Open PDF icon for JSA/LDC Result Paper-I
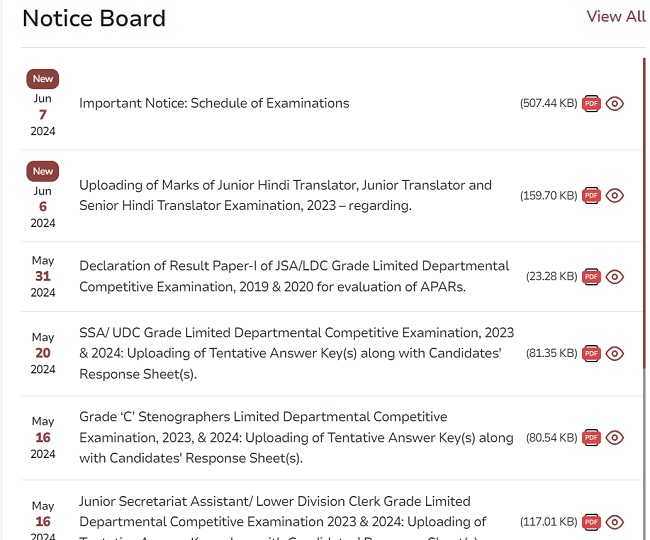Image resolution: width=650 pixels, height=540 pixels. [591, 276]
